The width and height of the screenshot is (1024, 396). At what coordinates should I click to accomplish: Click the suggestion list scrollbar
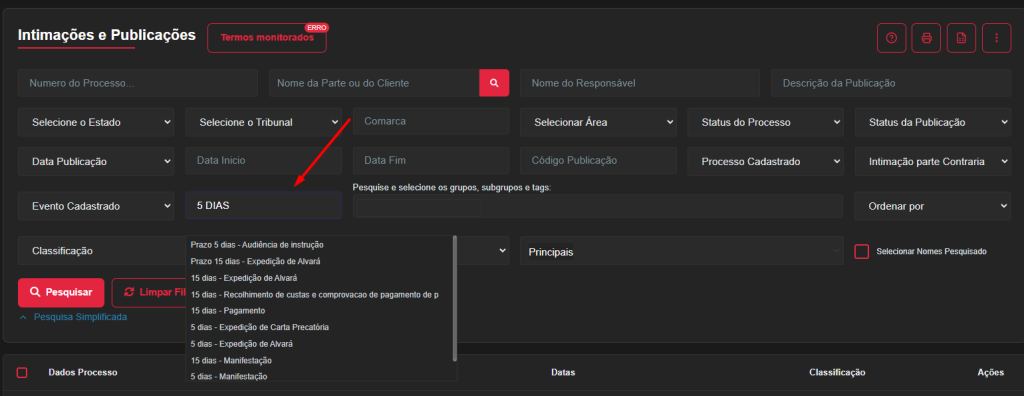(x=455, y=299)
